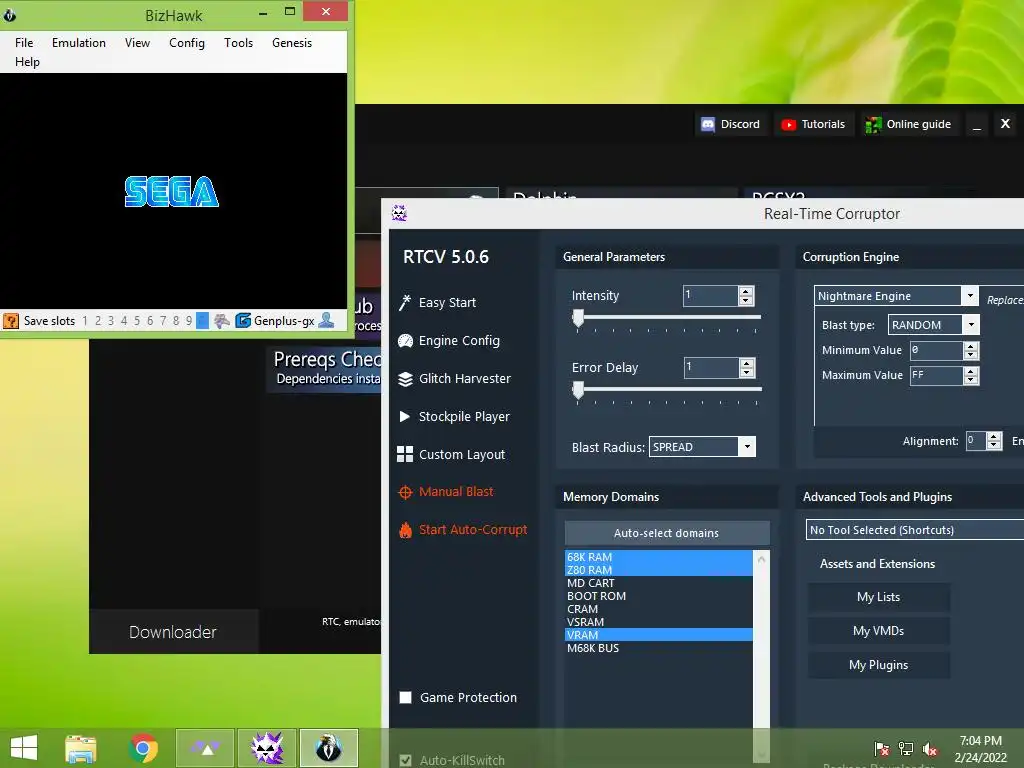Open the Nightmare Engine dropdown
This screenshot has height=768, width=1024.
[970, 296]
